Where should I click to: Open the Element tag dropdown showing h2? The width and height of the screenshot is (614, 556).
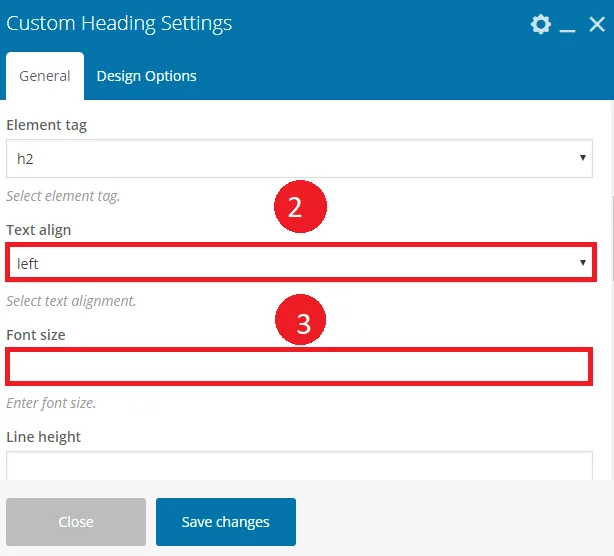[299, 159]
